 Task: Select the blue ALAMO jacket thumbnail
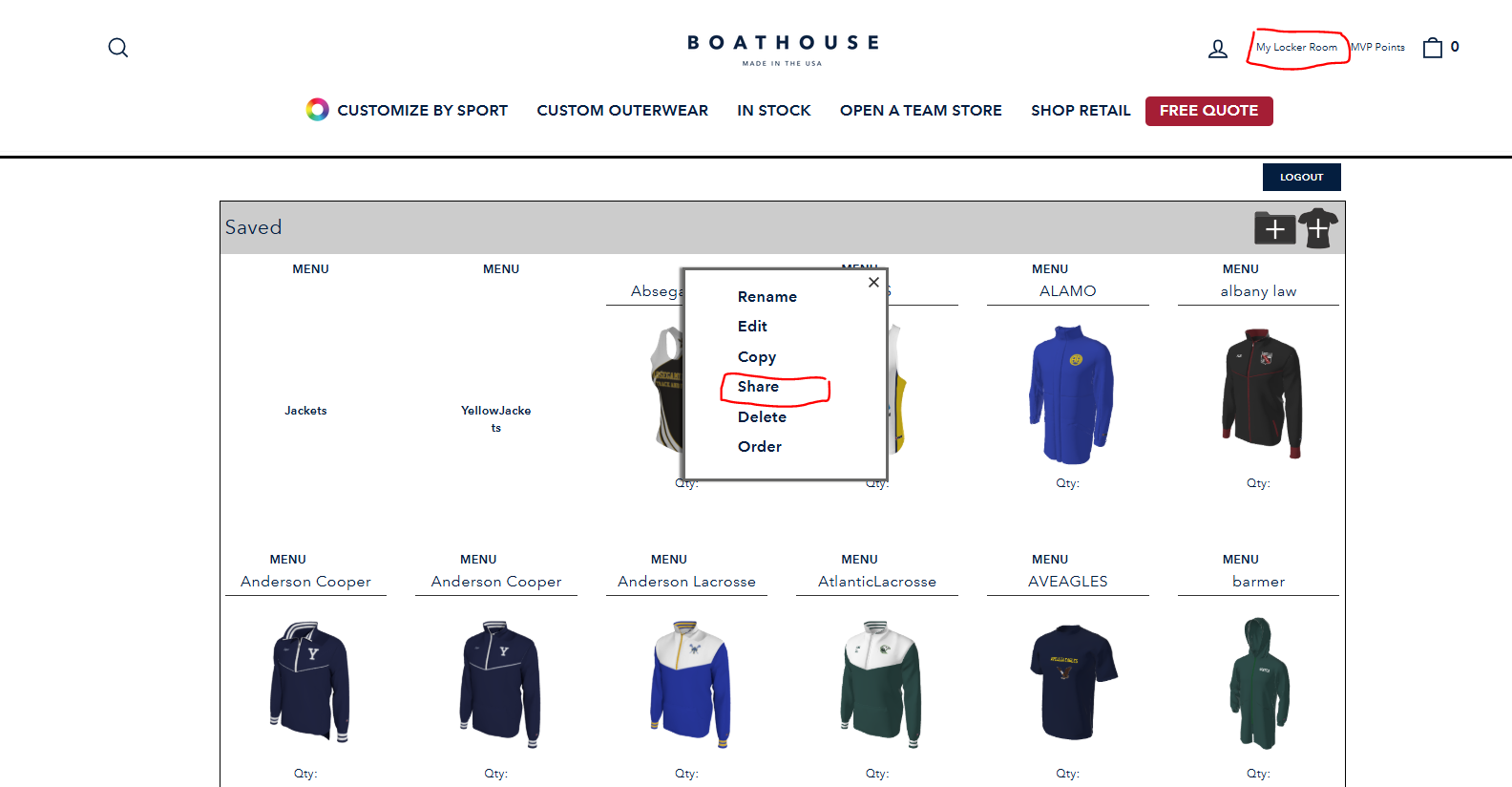(1070, 394)
